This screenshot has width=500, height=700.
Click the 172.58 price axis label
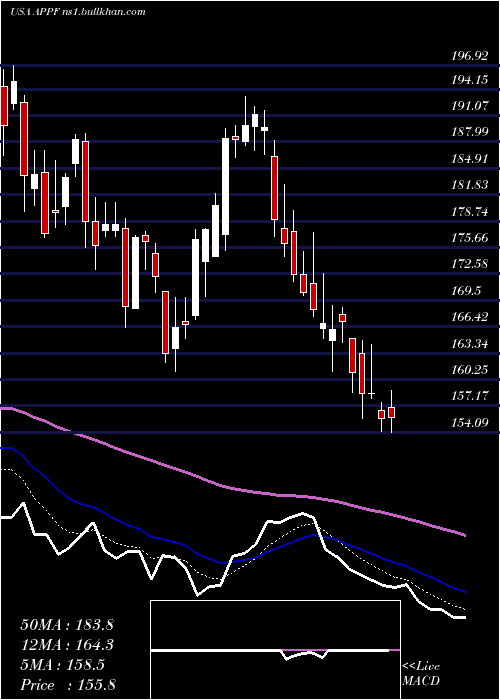pyautogui.click(x=469, y=264)
